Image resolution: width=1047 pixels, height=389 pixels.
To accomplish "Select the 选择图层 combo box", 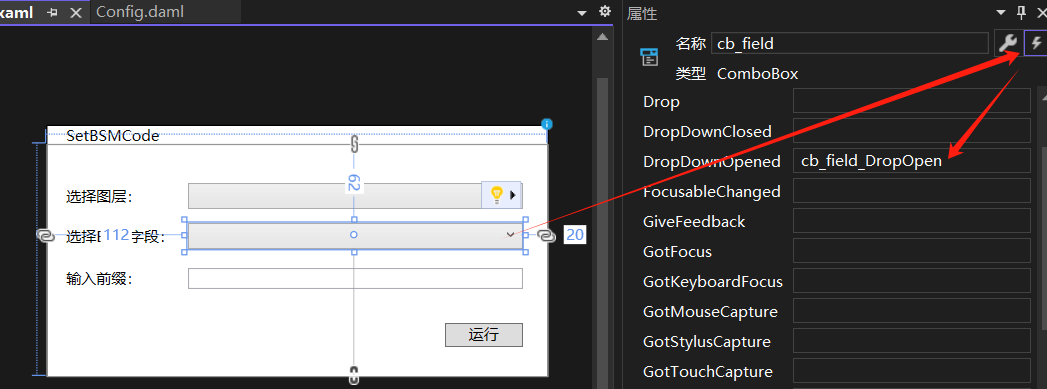I will (x=335, y=196).
